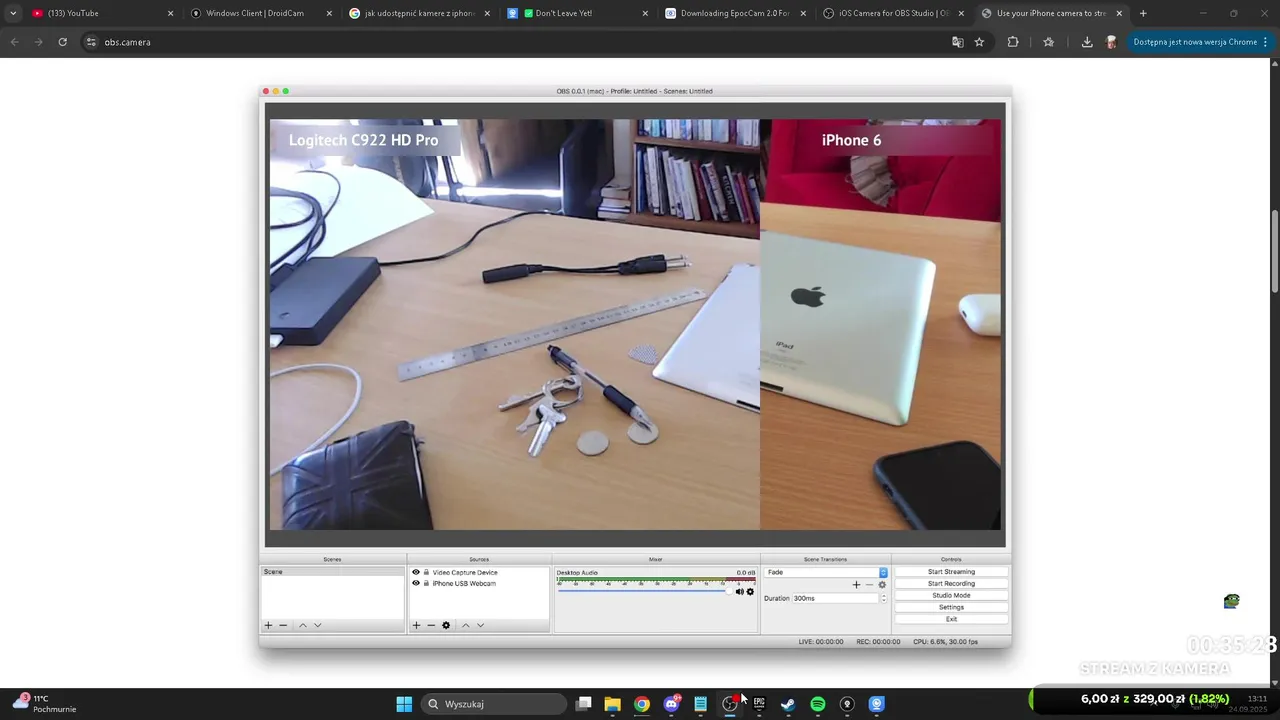Add a new source with Sources plus
This screenshot has height=720, width=1280.
point(416,625)
